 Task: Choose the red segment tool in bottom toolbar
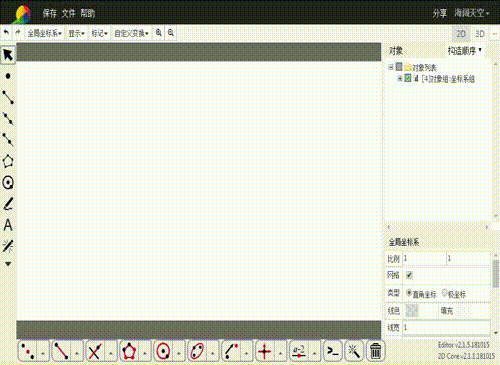click(62, 351)
